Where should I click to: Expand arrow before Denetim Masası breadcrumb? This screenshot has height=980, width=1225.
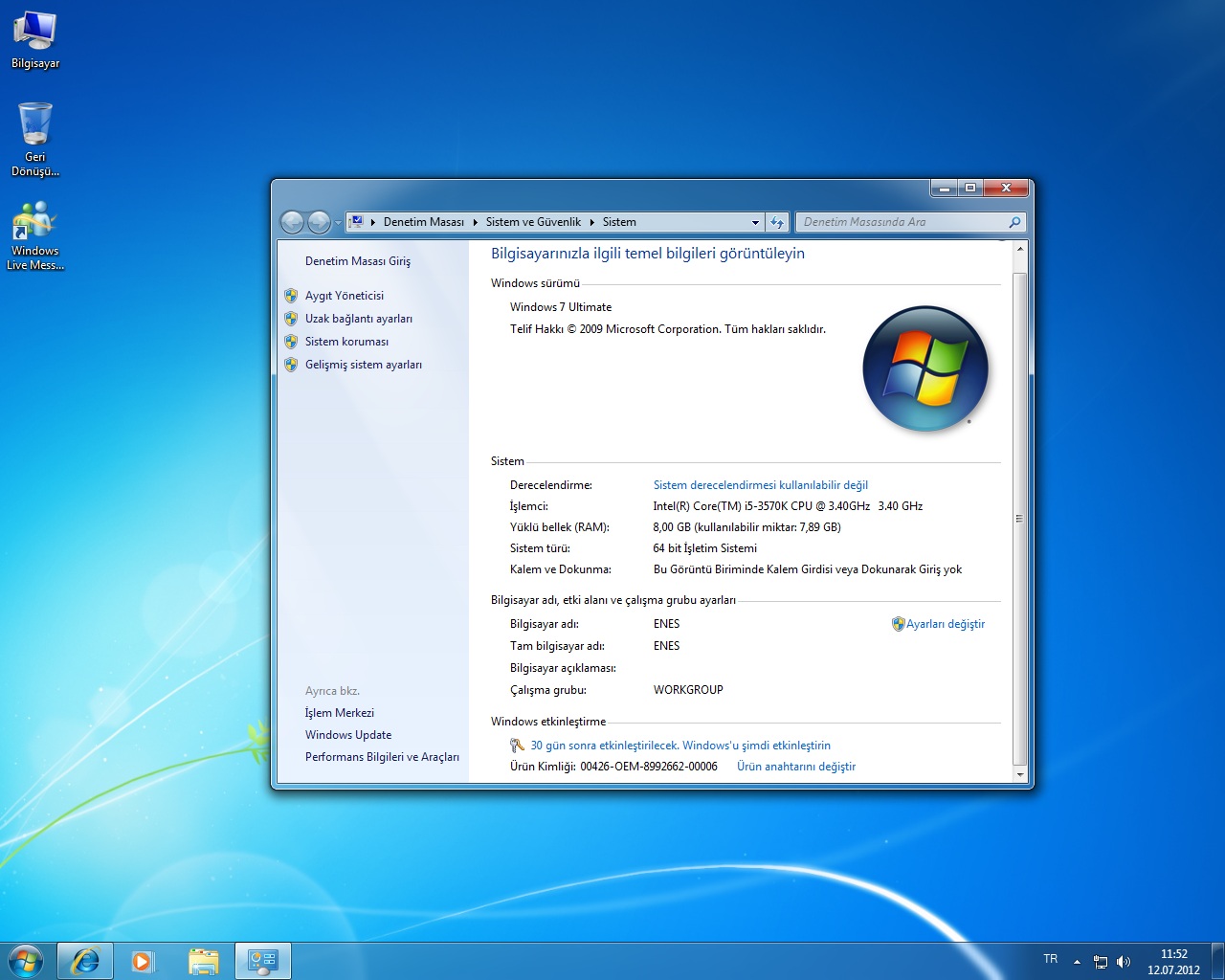373,222
